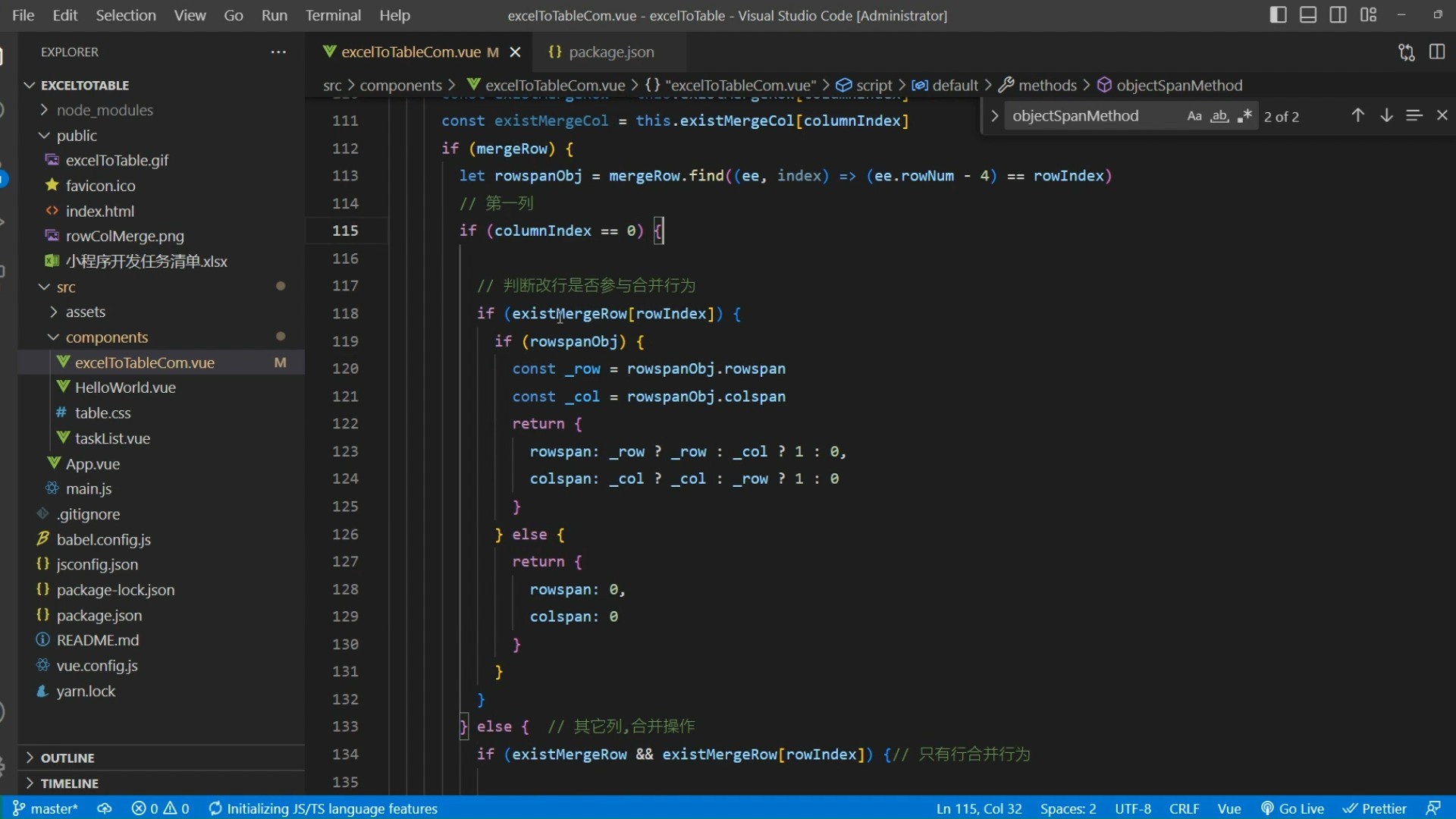Open Changes compare icon in editor toolbar
The height and width of the screenshot is (819, 1456).
coord(1407,52)
